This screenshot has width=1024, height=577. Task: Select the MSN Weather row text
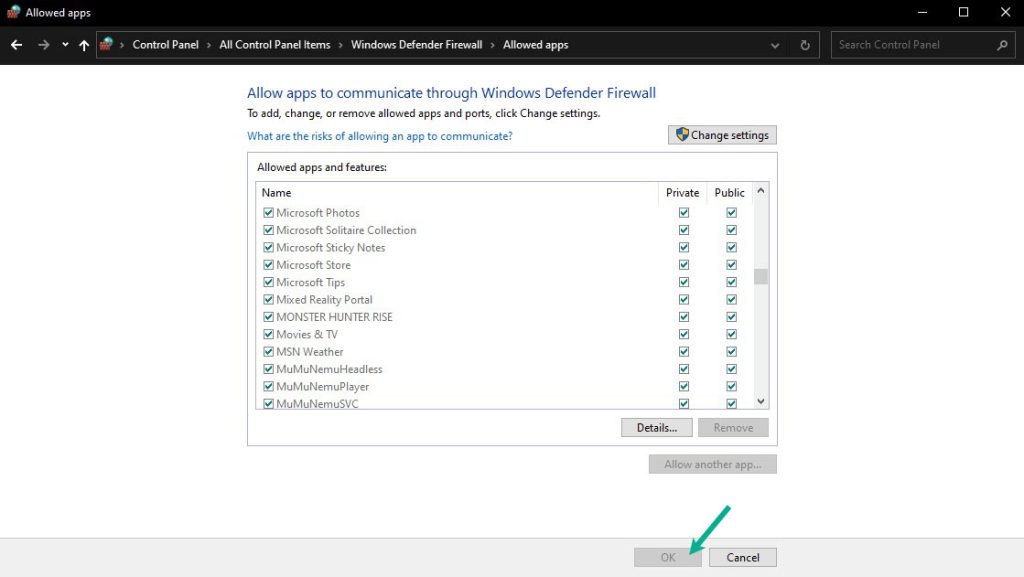[x=310, y=352]
